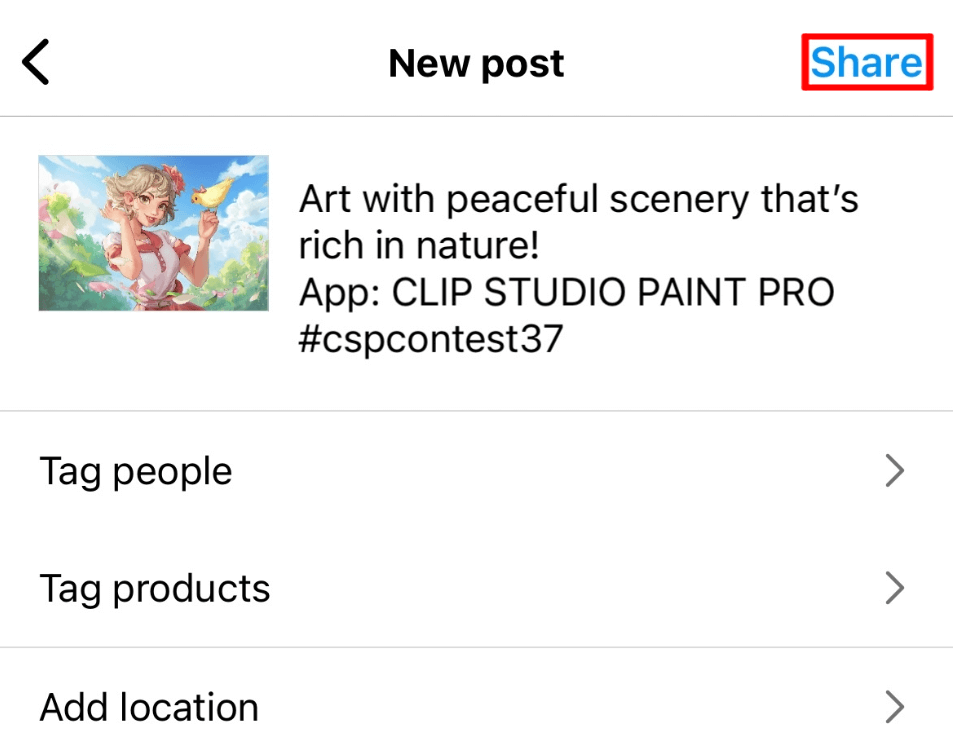Expand Tag people using its chevron
953x756 pixels.
(x=895, y=471)
